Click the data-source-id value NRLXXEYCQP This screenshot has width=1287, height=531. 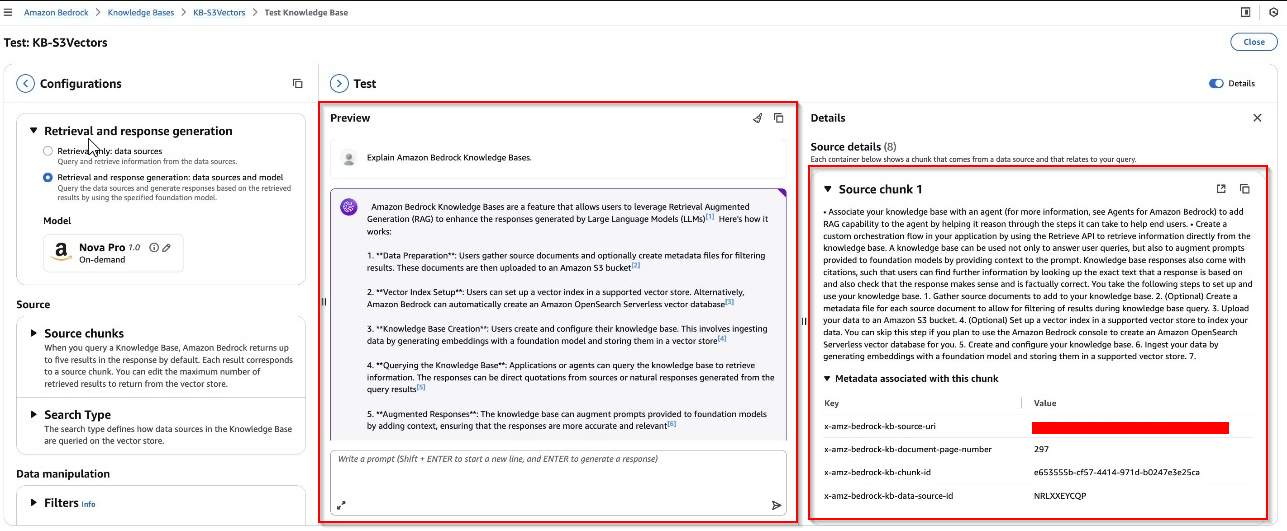[x=1059, y=495]
